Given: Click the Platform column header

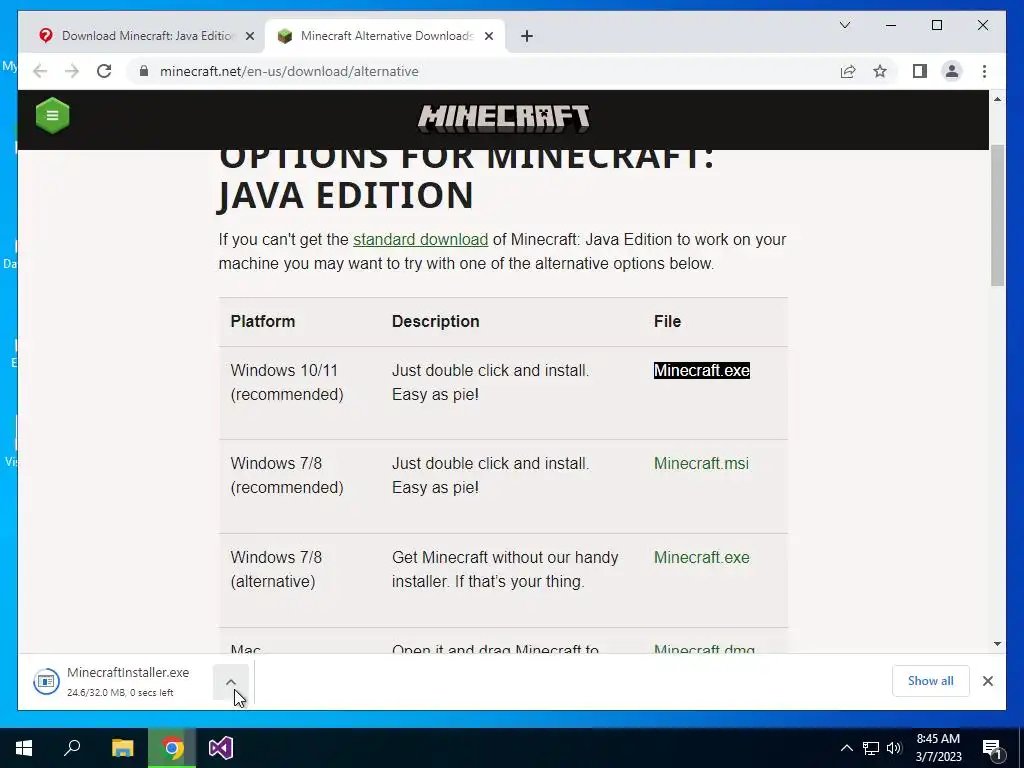Looking at the screenshot, I should coord(263,321).
